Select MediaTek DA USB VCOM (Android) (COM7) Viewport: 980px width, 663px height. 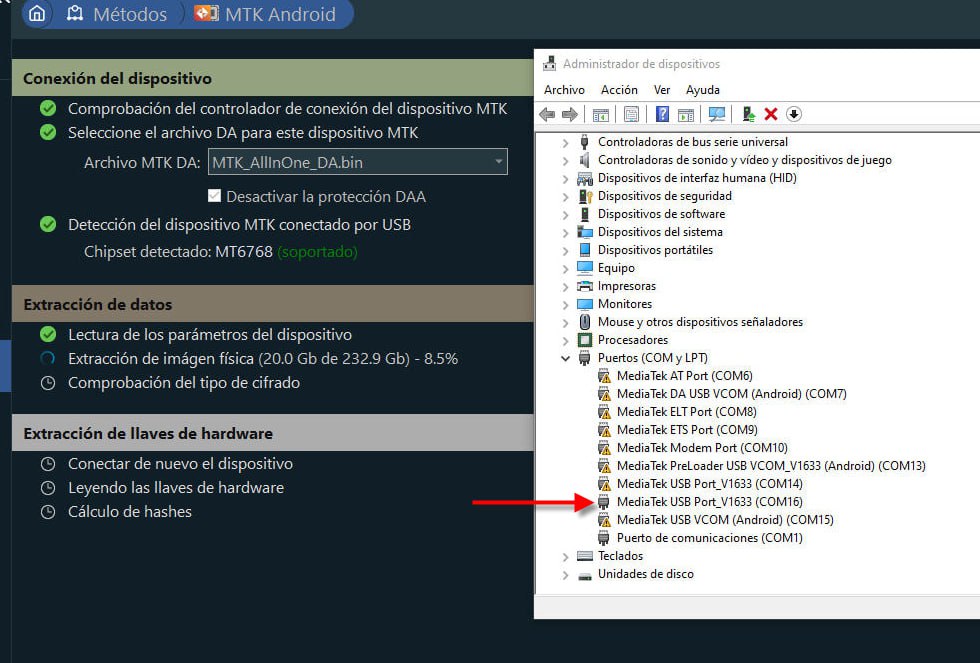(x=731, y=394)
